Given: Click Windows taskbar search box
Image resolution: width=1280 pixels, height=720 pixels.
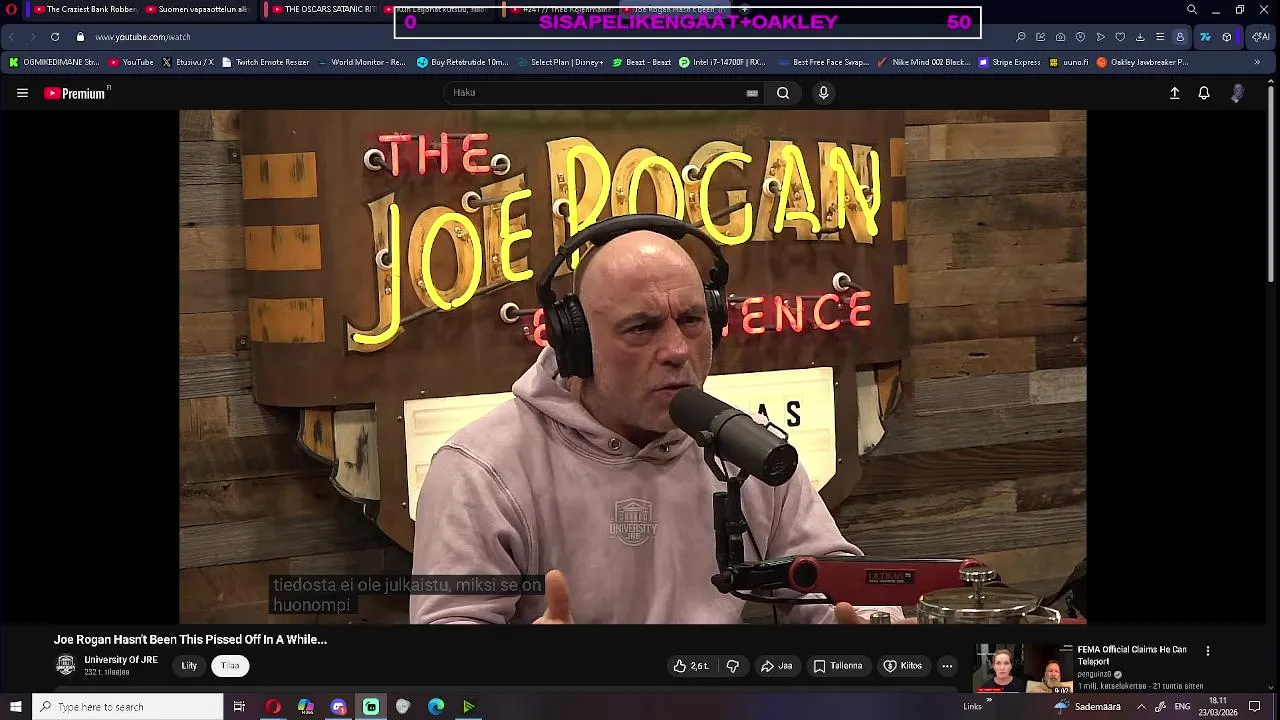Looking at the screenshot, I should (127, 707).
